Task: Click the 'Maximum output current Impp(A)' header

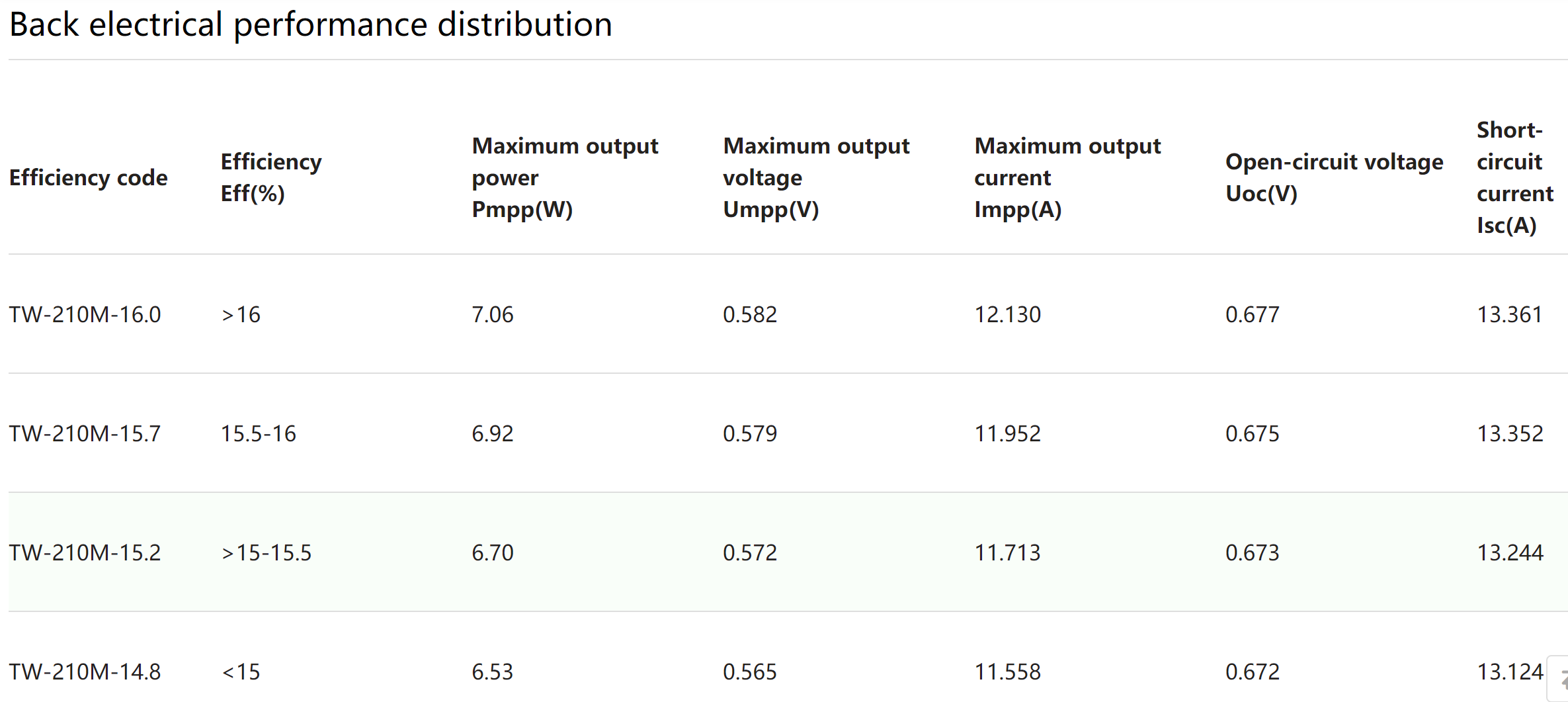Action: pyautogui.click(x=1067, y=177)
